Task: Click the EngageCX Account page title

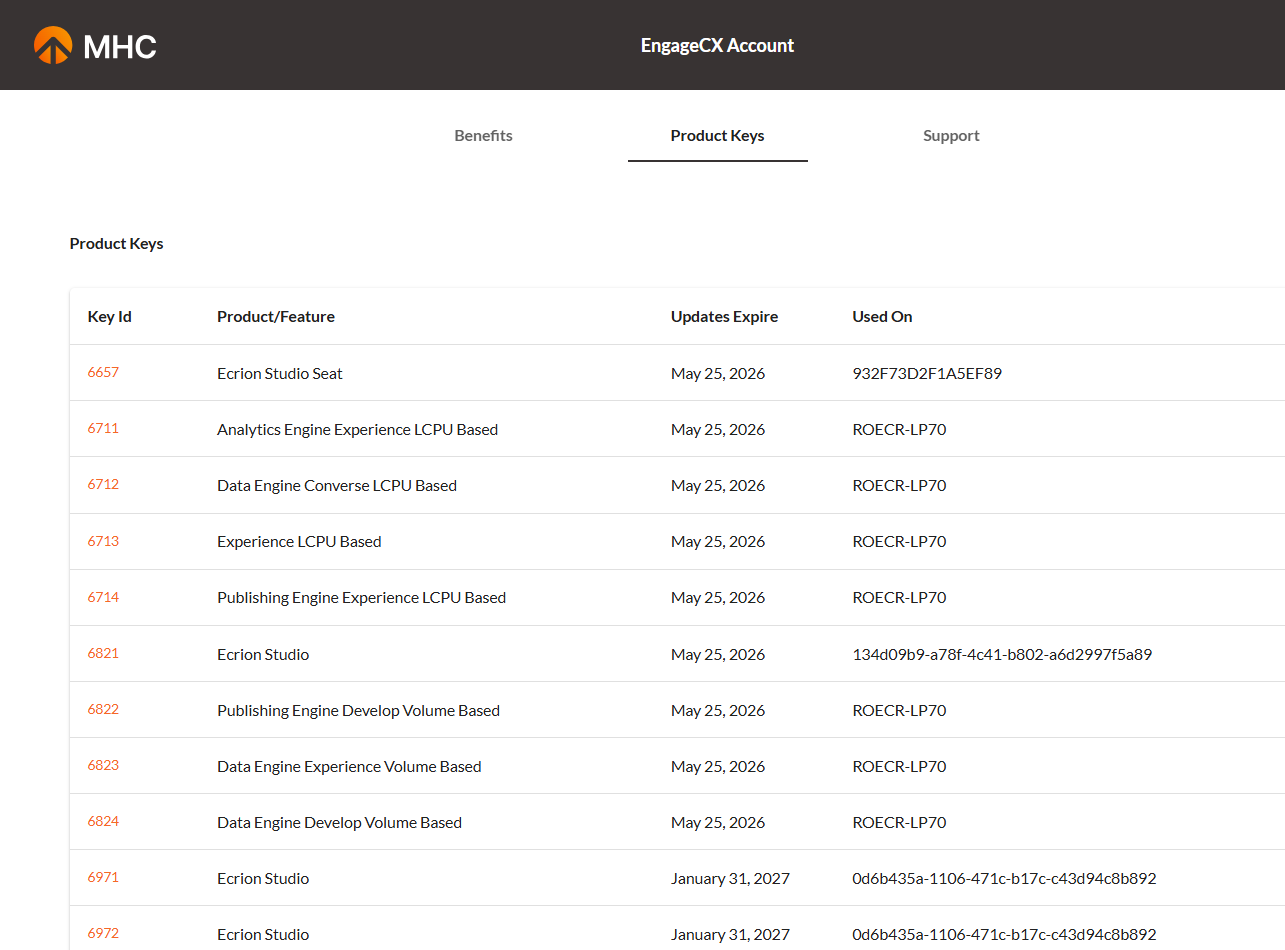Action: click(717, 45)
